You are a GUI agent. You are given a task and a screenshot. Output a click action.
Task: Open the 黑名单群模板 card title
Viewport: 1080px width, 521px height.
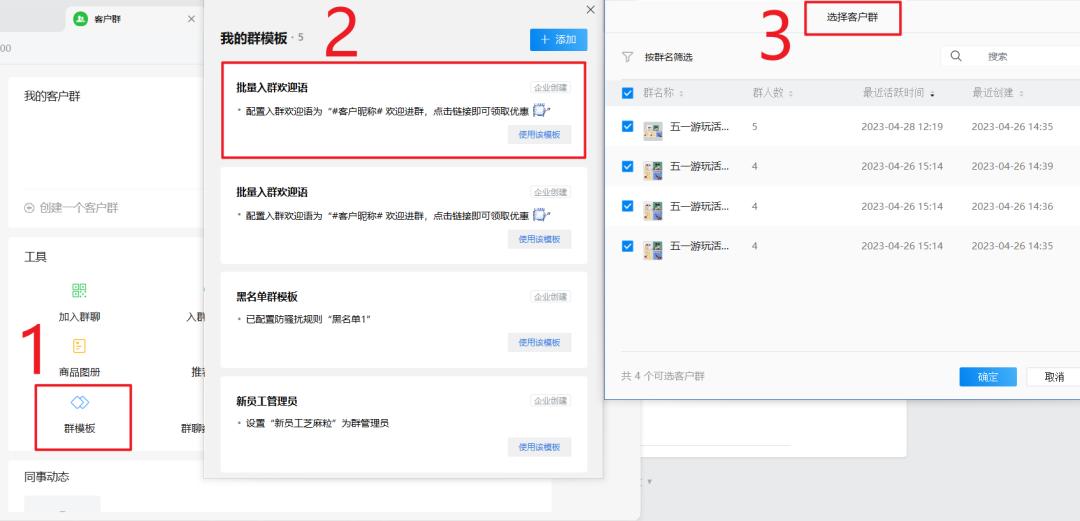[x=267, y=297]
